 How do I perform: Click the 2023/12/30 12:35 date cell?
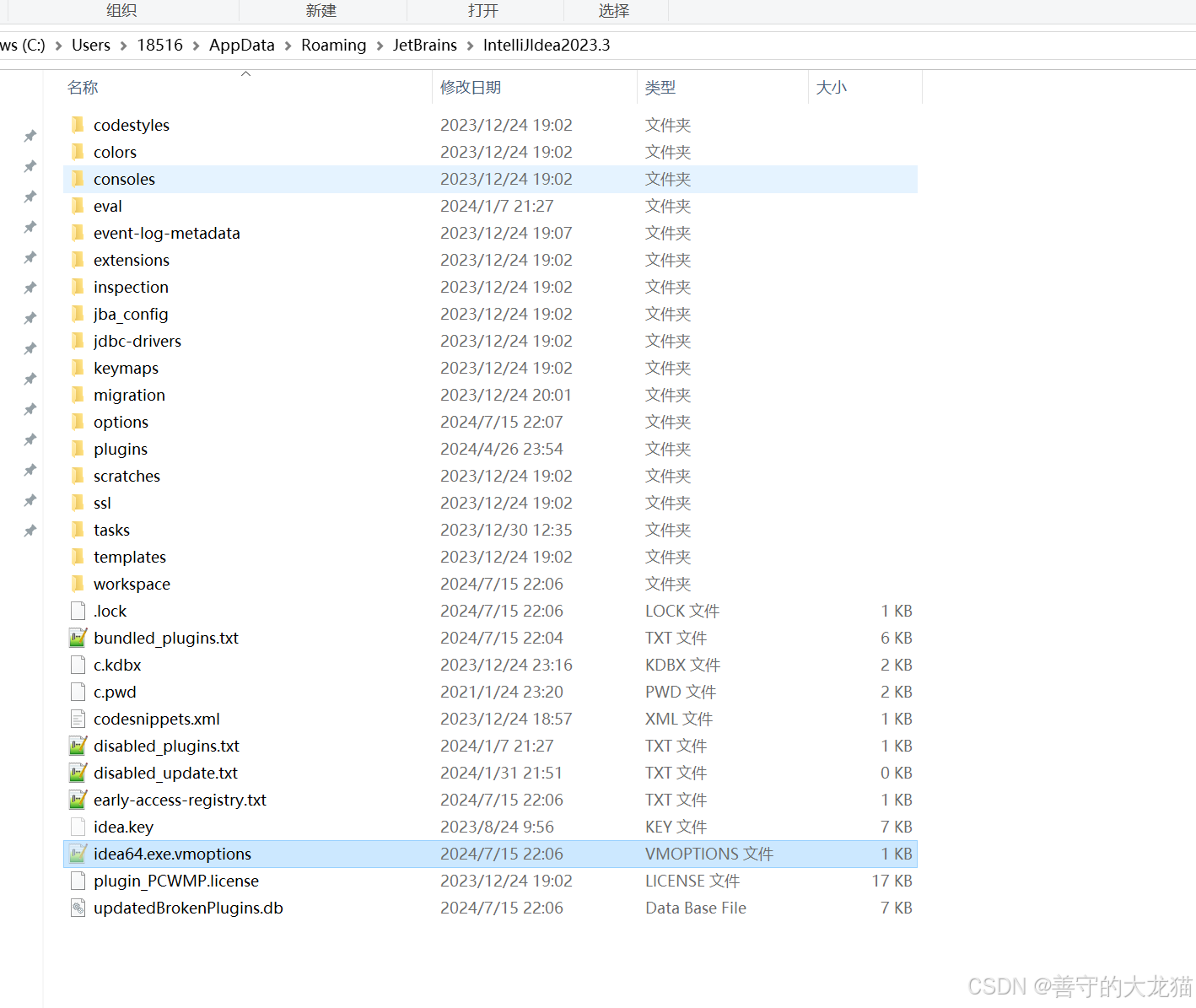(506, 531)
